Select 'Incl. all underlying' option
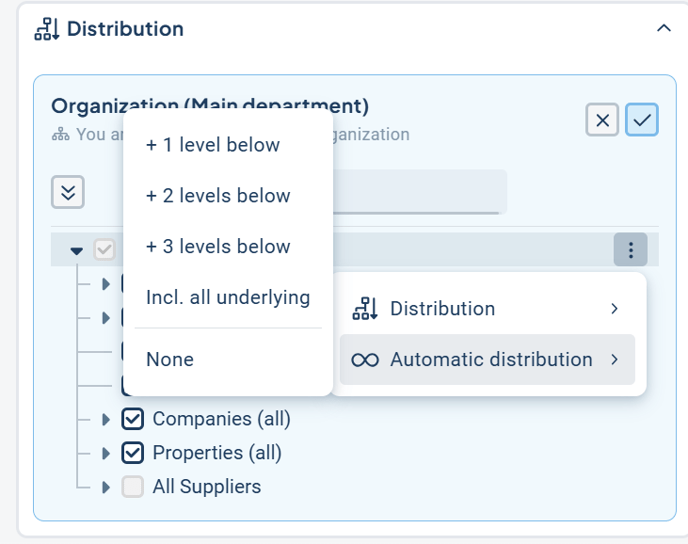This screenshot has width=688, height=544. (x=228, y=297)
